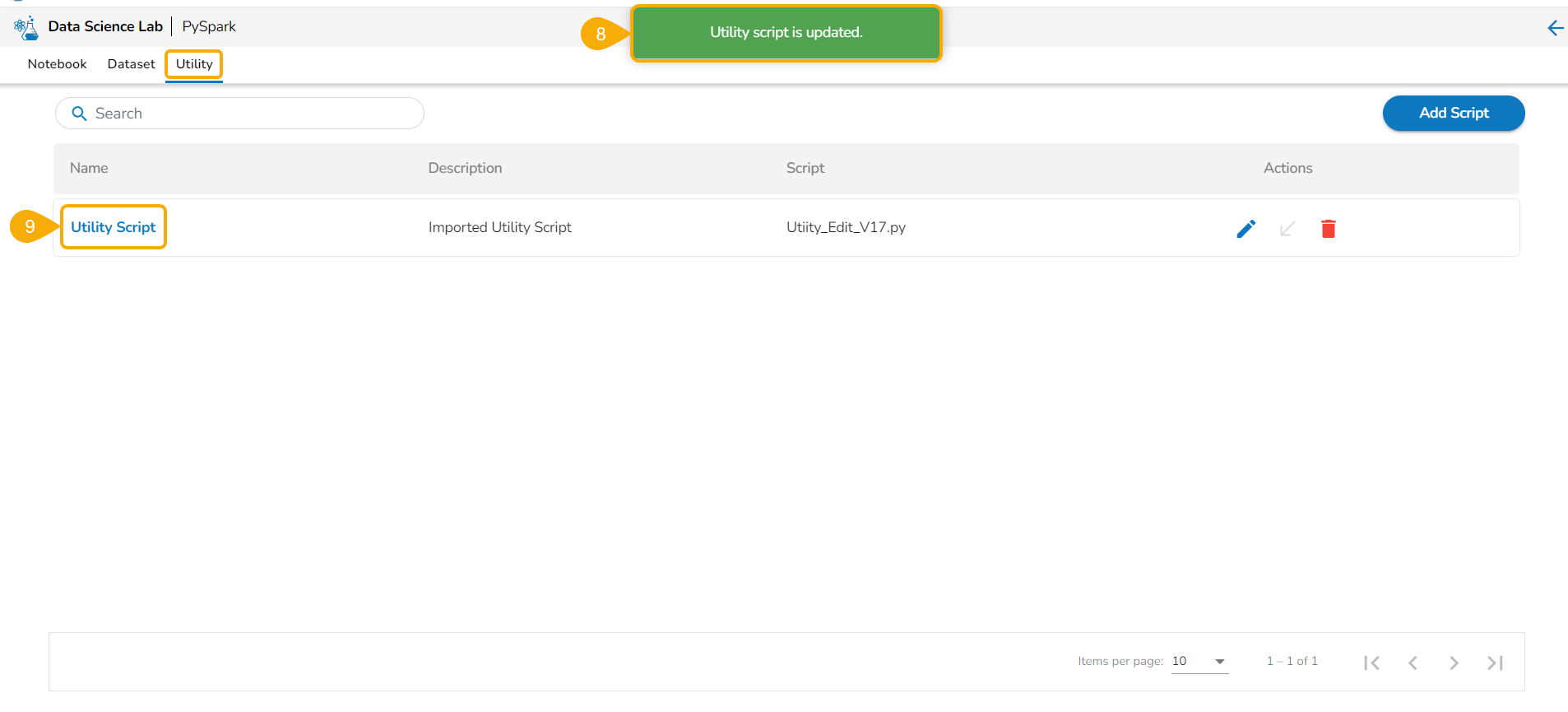Go to the first page
The width and height of the screenshot is (1568, 712).
click(1371, 663)
